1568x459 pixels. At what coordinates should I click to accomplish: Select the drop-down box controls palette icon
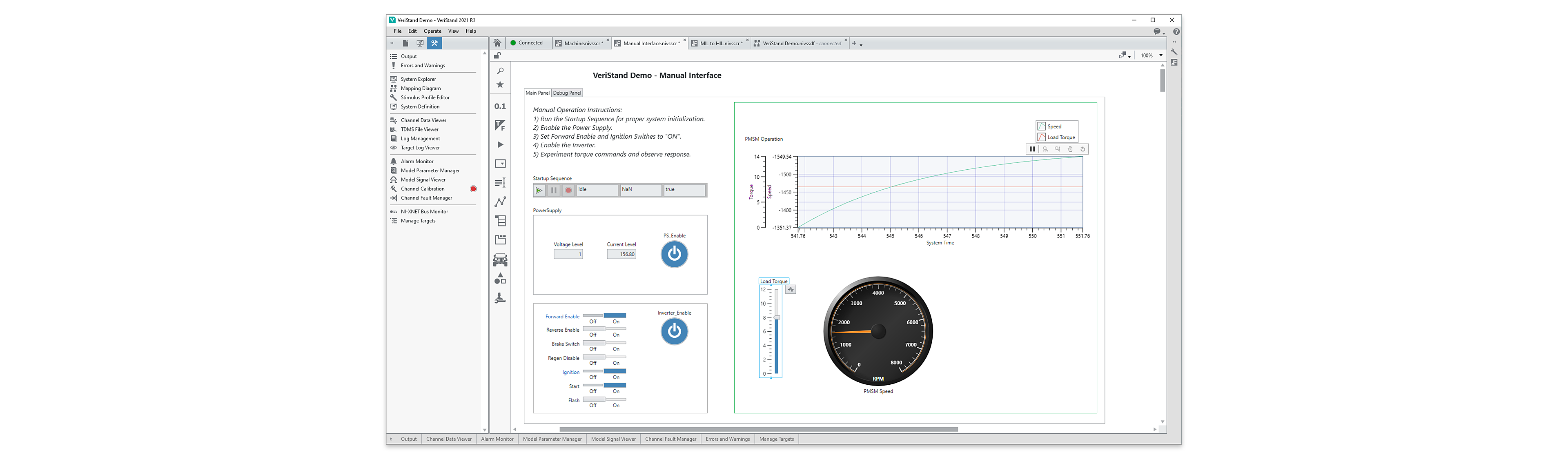tap(500, 164)
